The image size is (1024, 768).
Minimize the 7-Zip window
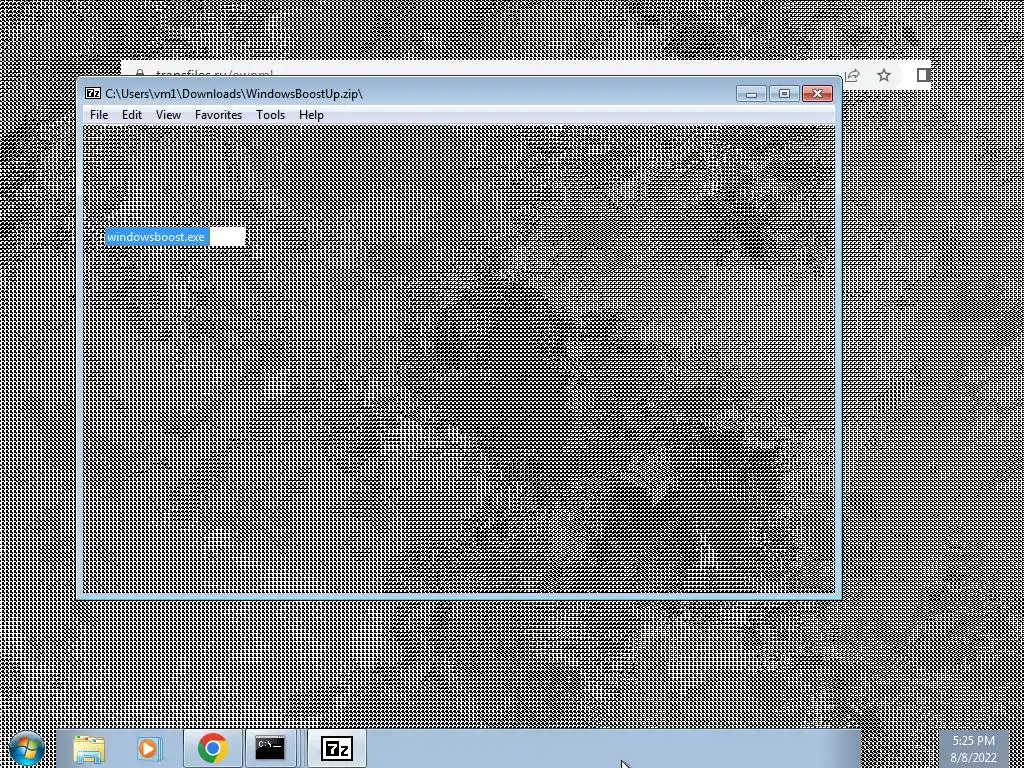pos(751,94)
